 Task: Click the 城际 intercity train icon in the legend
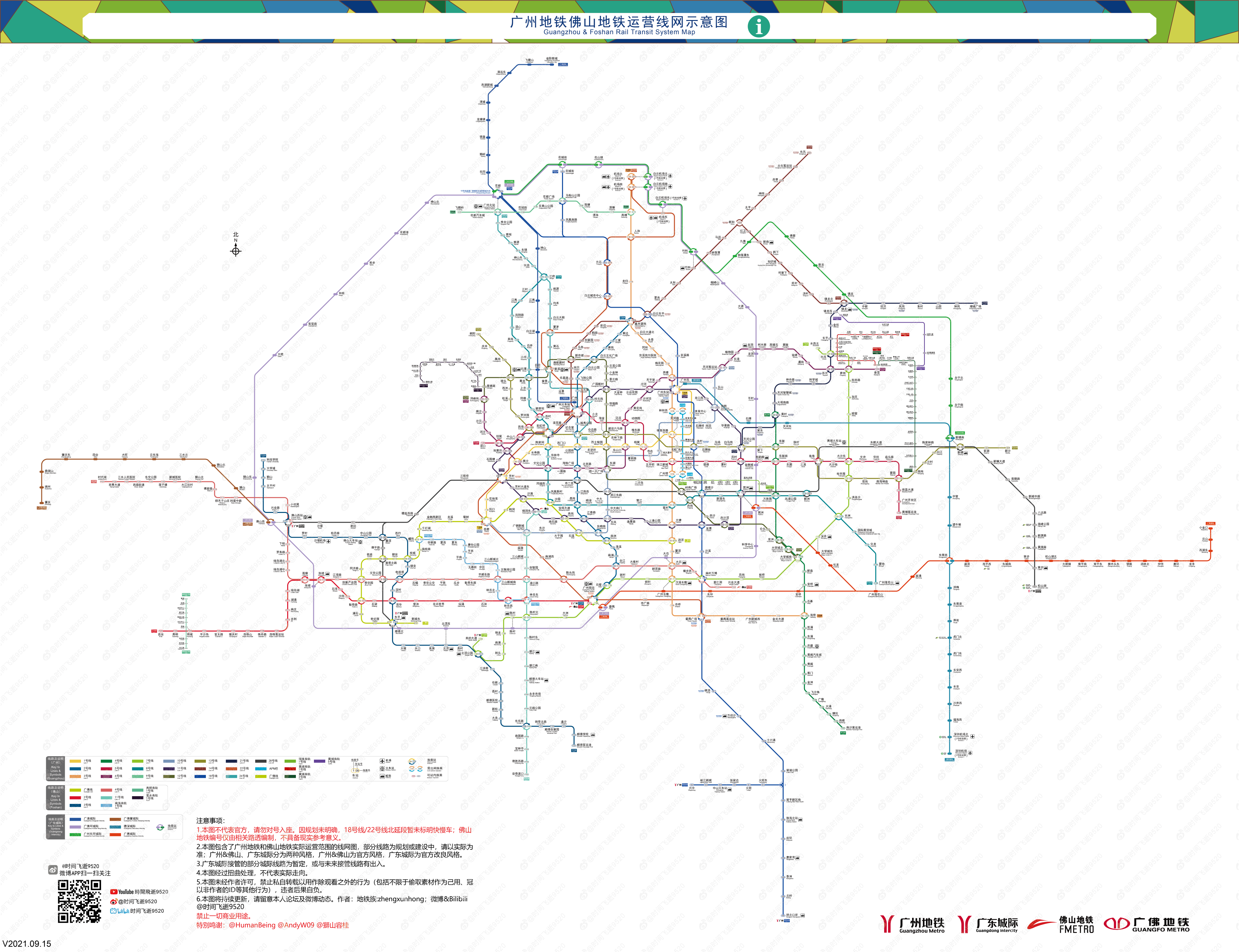(x=382, y=776)
